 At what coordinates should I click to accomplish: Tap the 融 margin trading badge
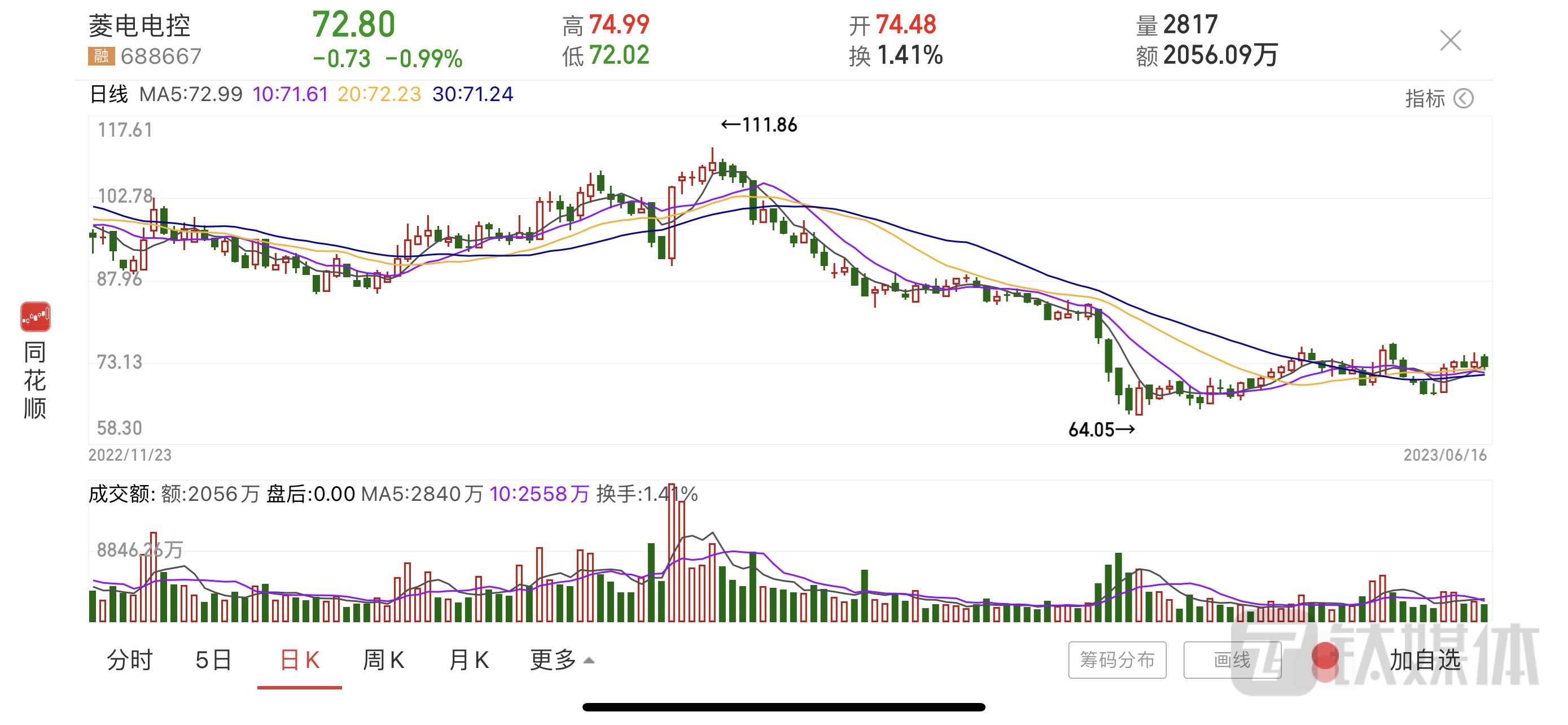click(x=101, y=56)
